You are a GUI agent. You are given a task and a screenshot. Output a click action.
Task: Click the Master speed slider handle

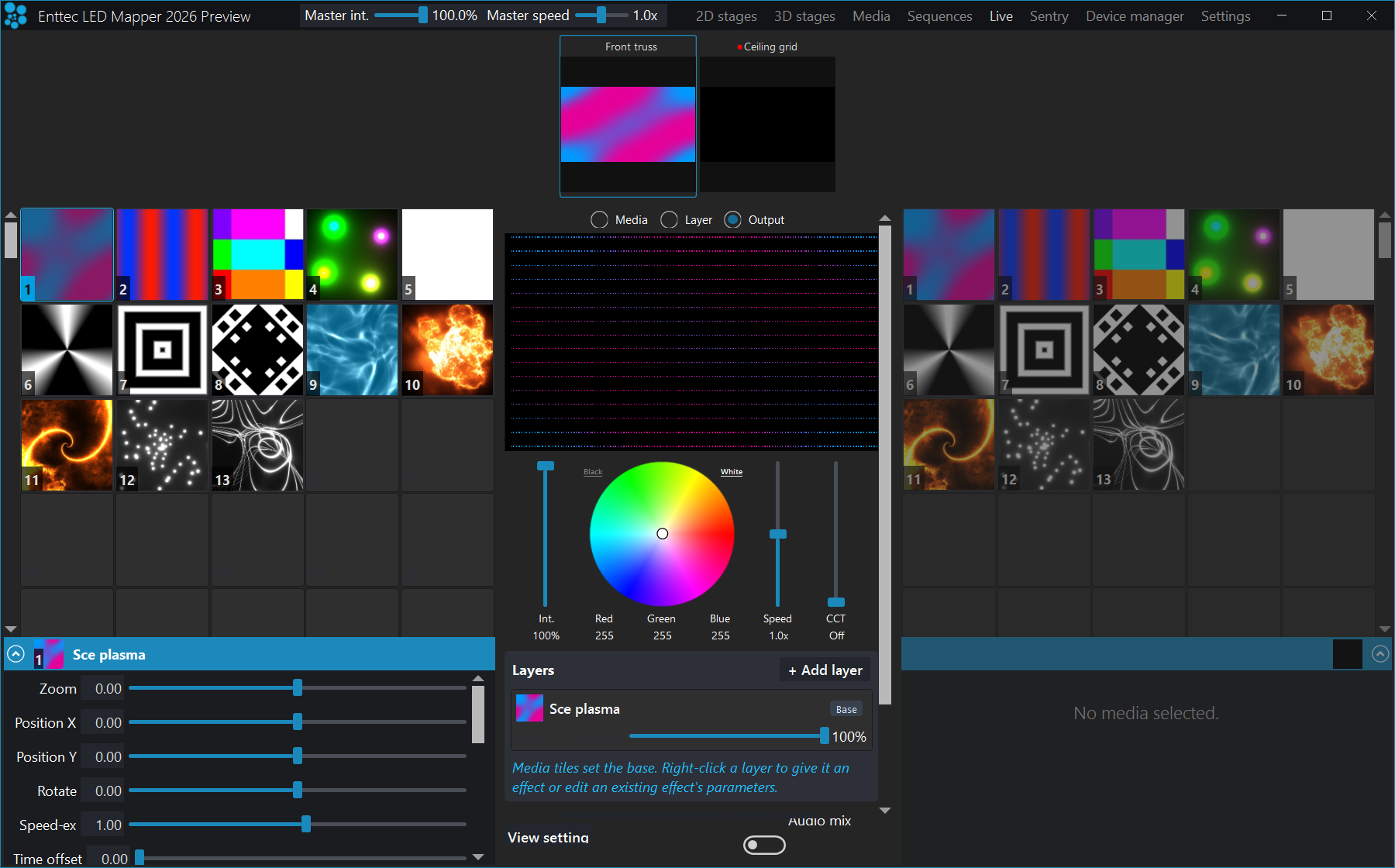coord(601,15)
